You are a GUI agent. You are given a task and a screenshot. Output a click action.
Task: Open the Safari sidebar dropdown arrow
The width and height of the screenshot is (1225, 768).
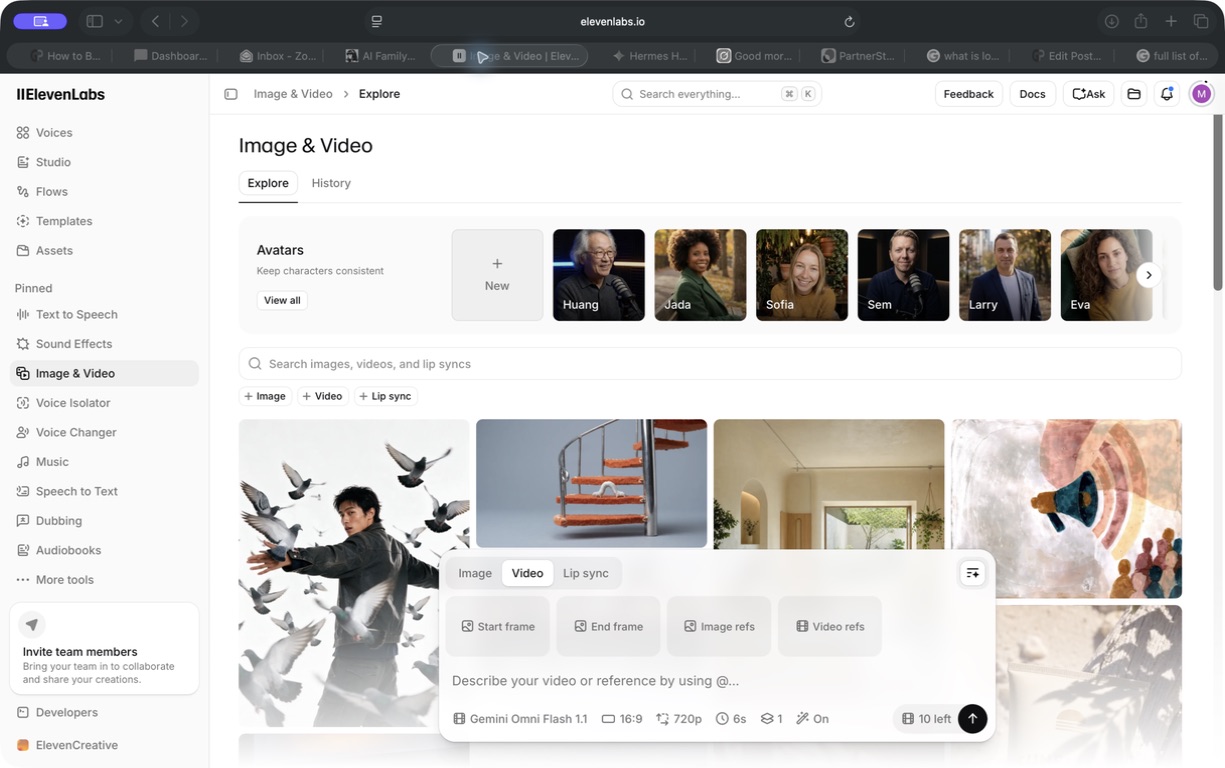(119, 21)
